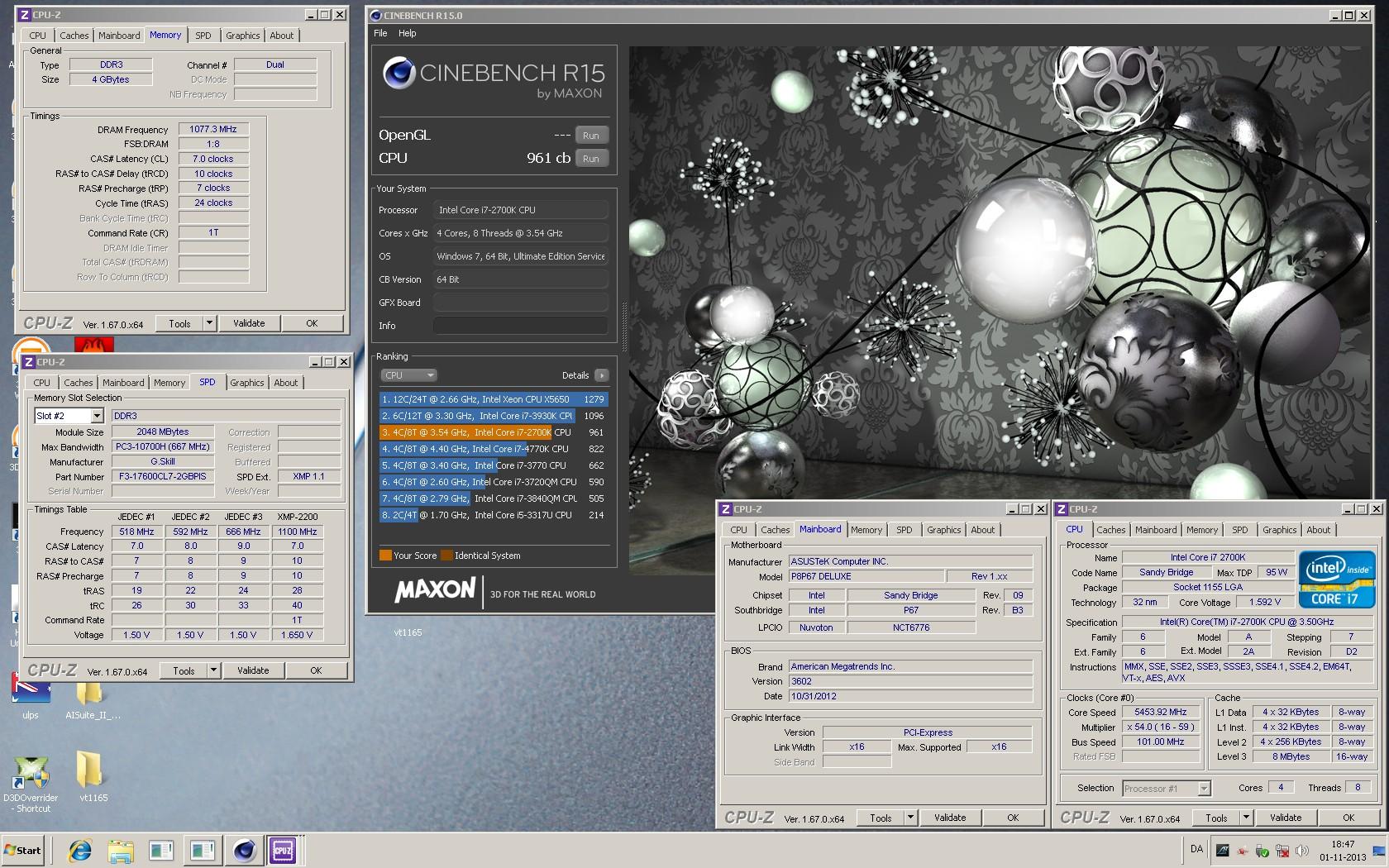The width and height of the screenshot is (1389, 868).
Task: Expand Tools dropdown arrow in SPD window
Action: point(213,670)
